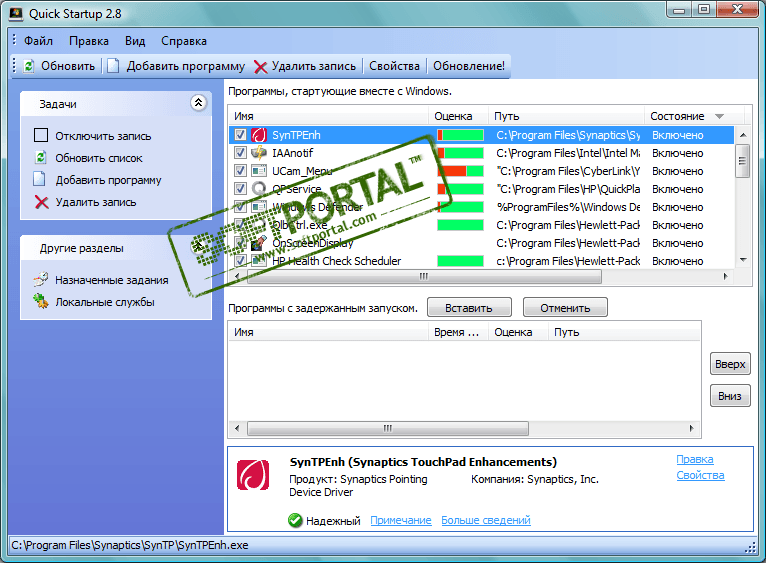The height and width of the screenshot is (563, 766).
Task: Click the Добавить программу icon in the Задачи panel
Action: point(40,179)
